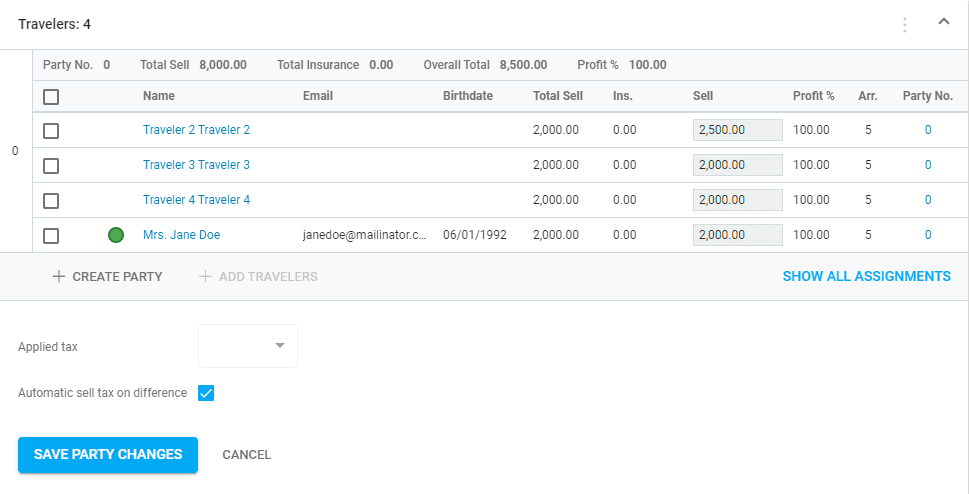Click the Add Travelers button
Viewport: 969px width, 494px height.
click(258, 276)
